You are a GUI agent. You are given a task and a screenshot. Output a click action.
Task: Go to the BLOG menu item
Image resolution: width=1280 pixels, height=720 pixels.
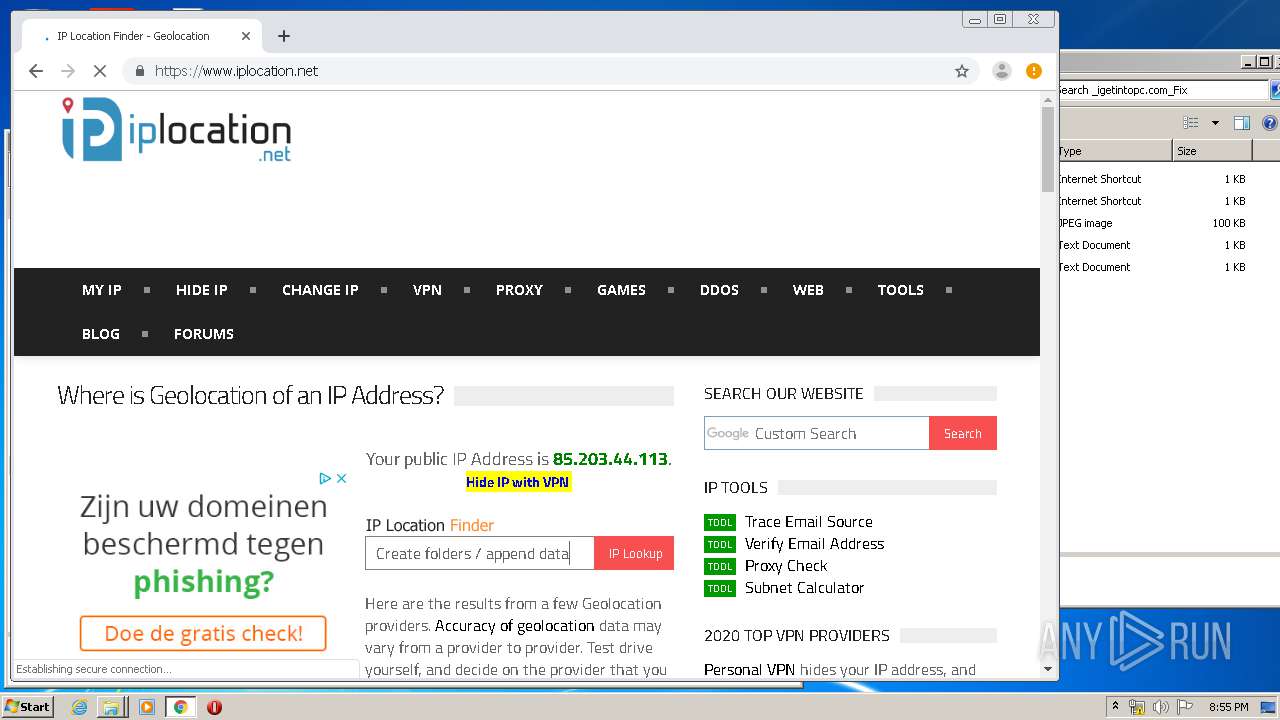tap(101, 334)
